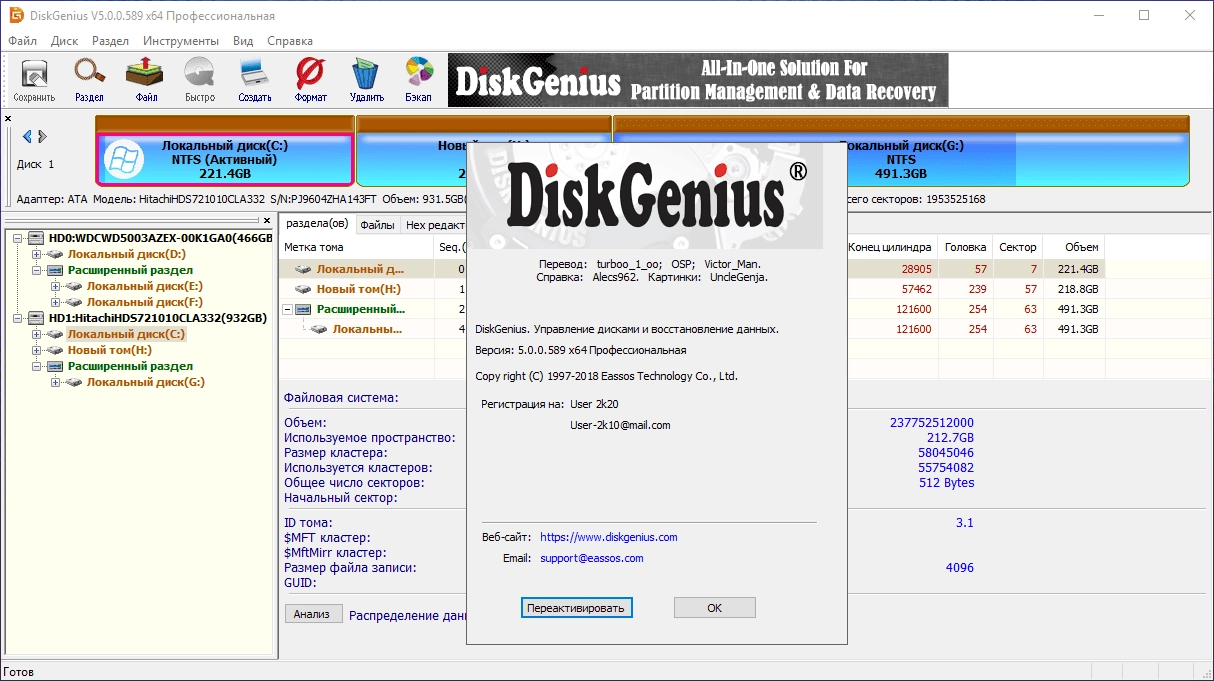The width and height of the screenshot is (1214, 681).
Task: Expand Локальный диск(E:) tree node
Action: point(56,286)
